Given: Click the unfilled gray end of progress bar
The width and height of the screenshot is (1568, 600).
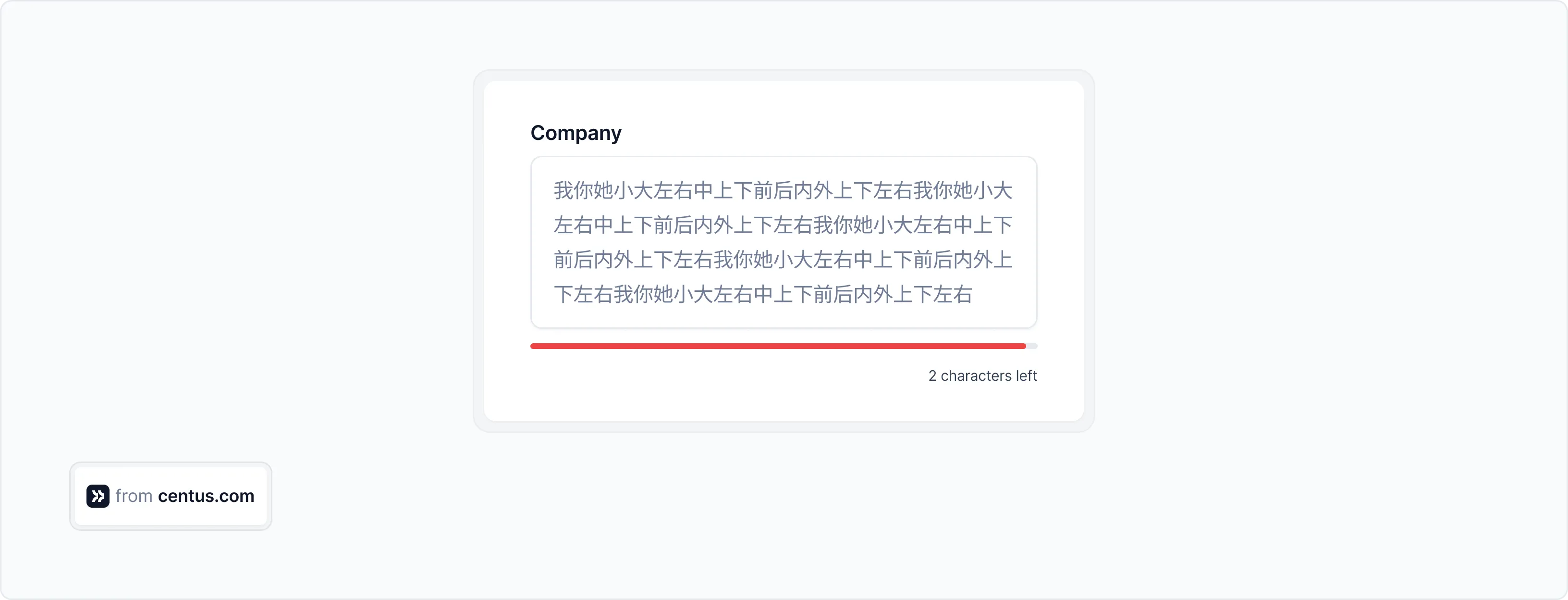Looking at the screenshot, I should coord(1032,346).
